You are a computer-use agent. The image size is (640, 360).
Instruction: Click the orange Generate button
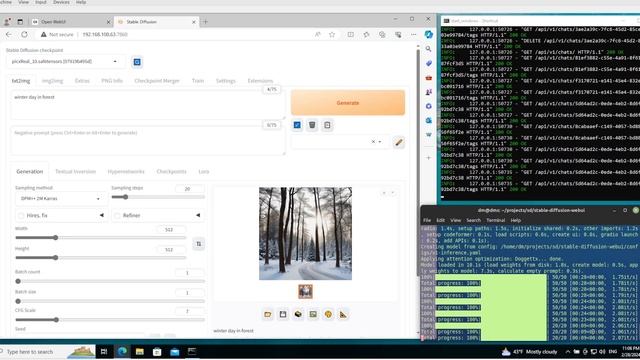[x=348, y=102]
